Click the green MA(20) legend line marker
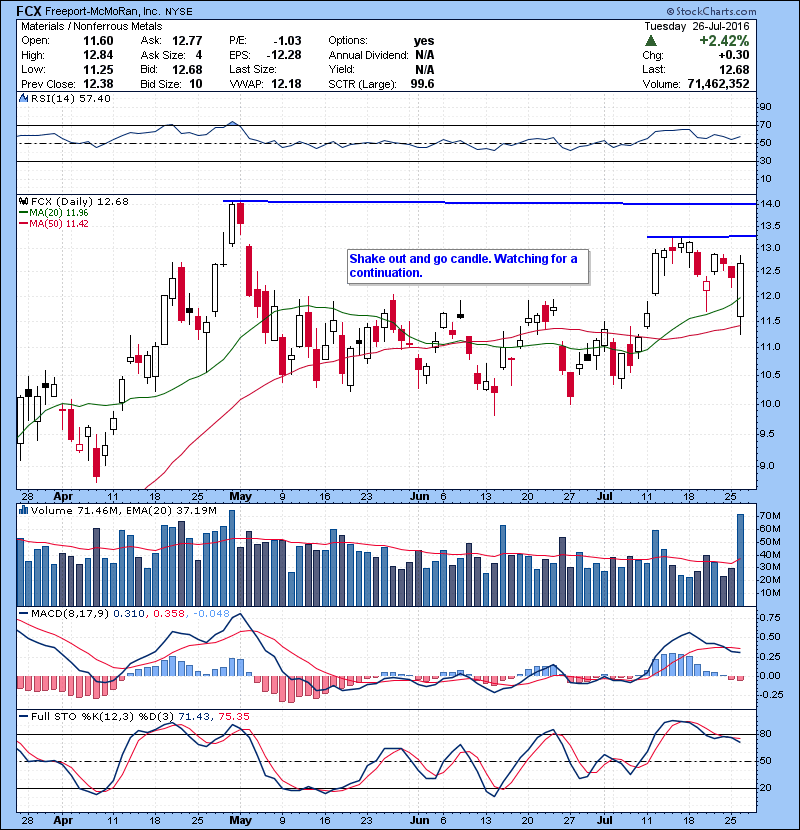 (x=23, y=213)
